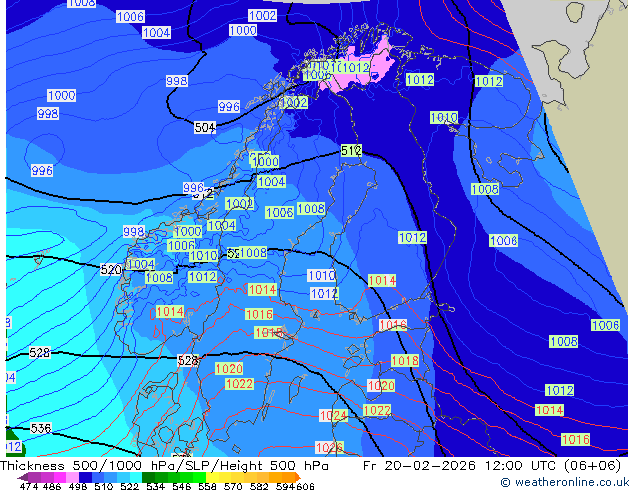Click the legend value 510

pyautogui.click(x=104, y=486)
